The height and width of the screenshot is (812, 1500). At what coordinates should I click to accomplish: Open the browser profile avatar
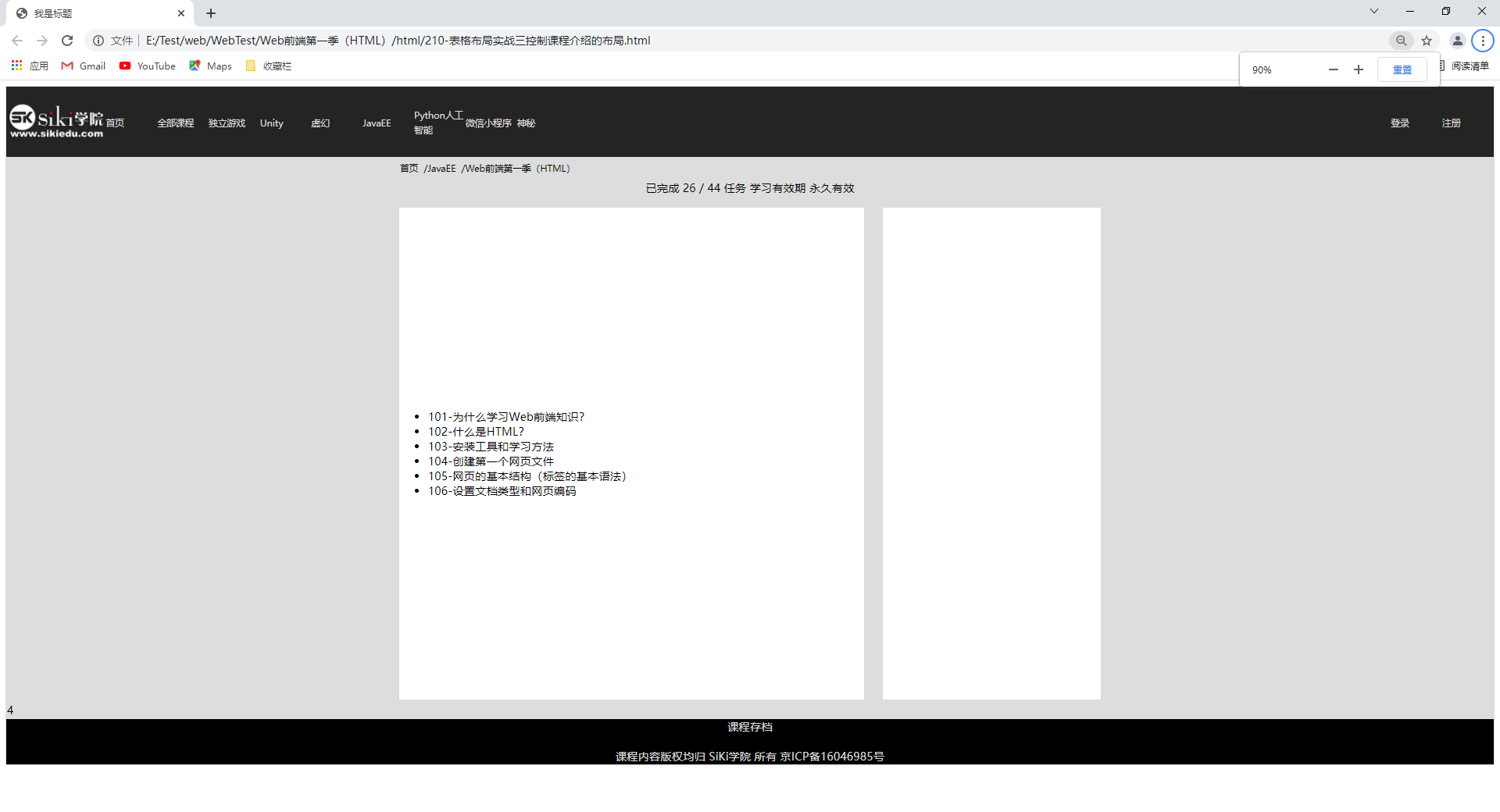pos(1457,41)
